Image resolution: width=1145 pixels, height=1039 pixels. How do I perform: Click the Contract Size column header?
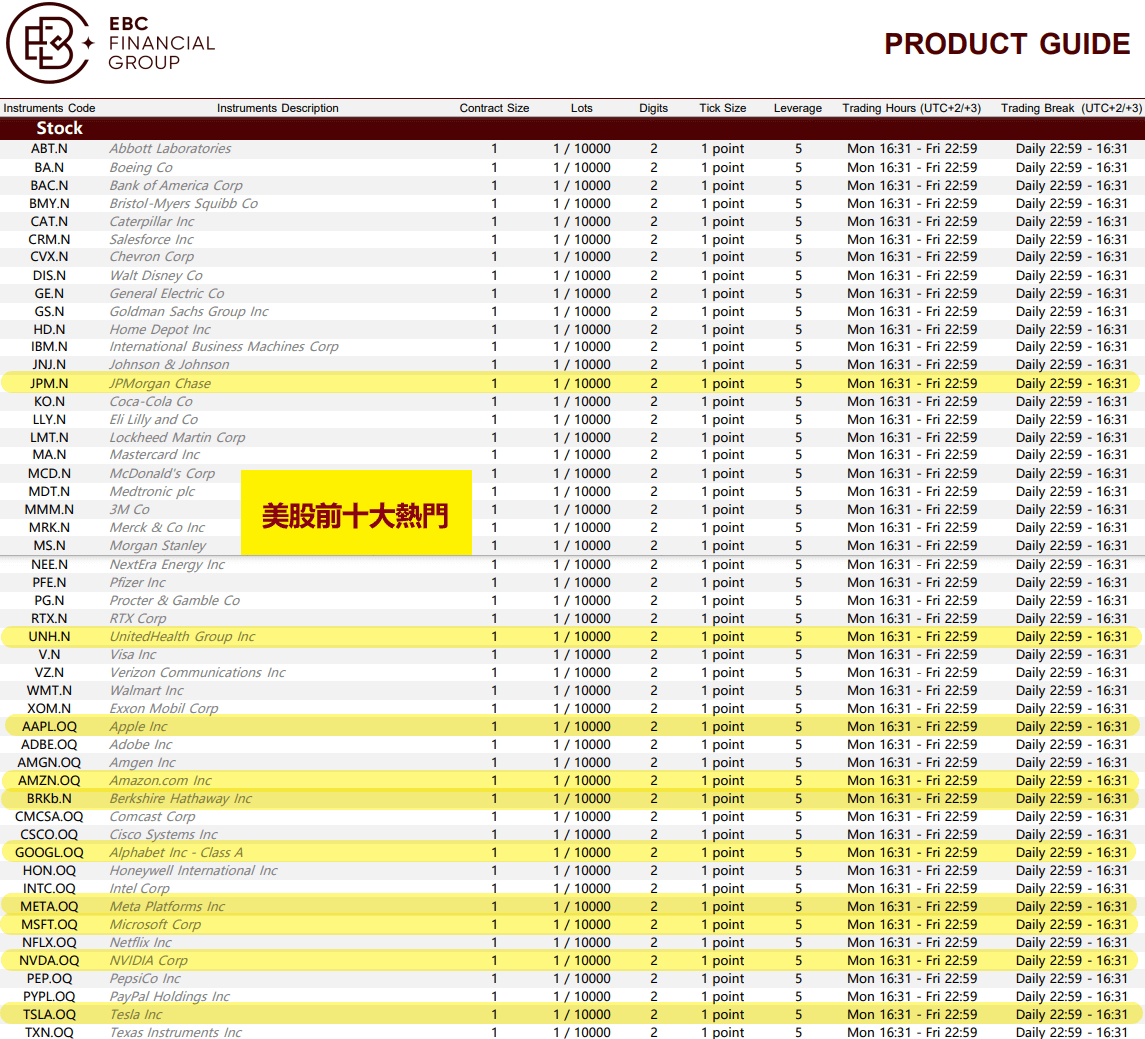[494, 108]
